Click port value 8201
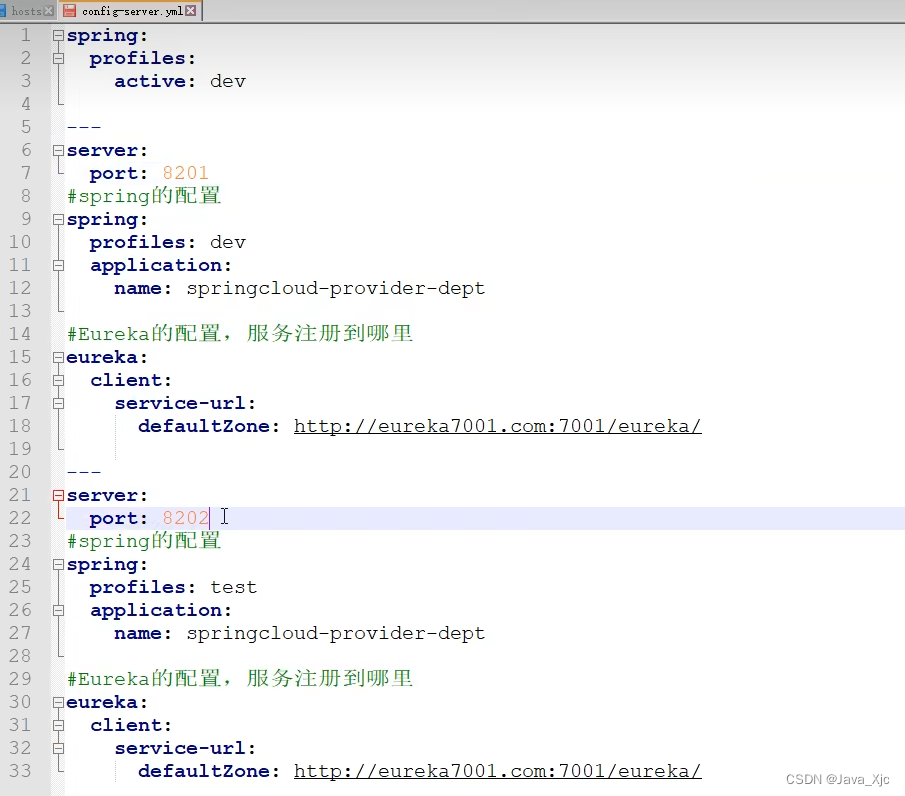Image resolution: width=905 pixels, height=796 pixels. pyautogui.click(x=185, y=173)
